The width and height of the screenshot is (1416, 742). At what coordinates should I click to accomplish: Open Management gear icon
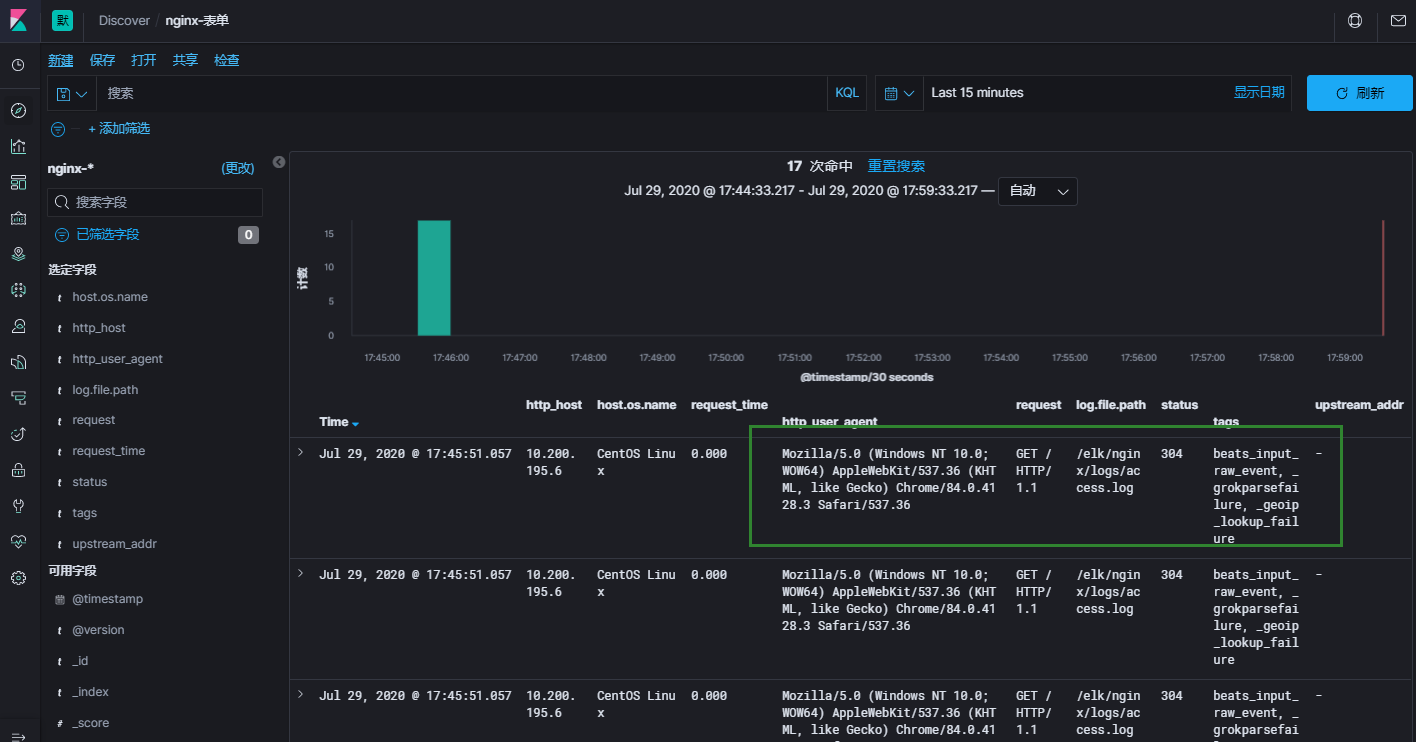pos(18,578)
